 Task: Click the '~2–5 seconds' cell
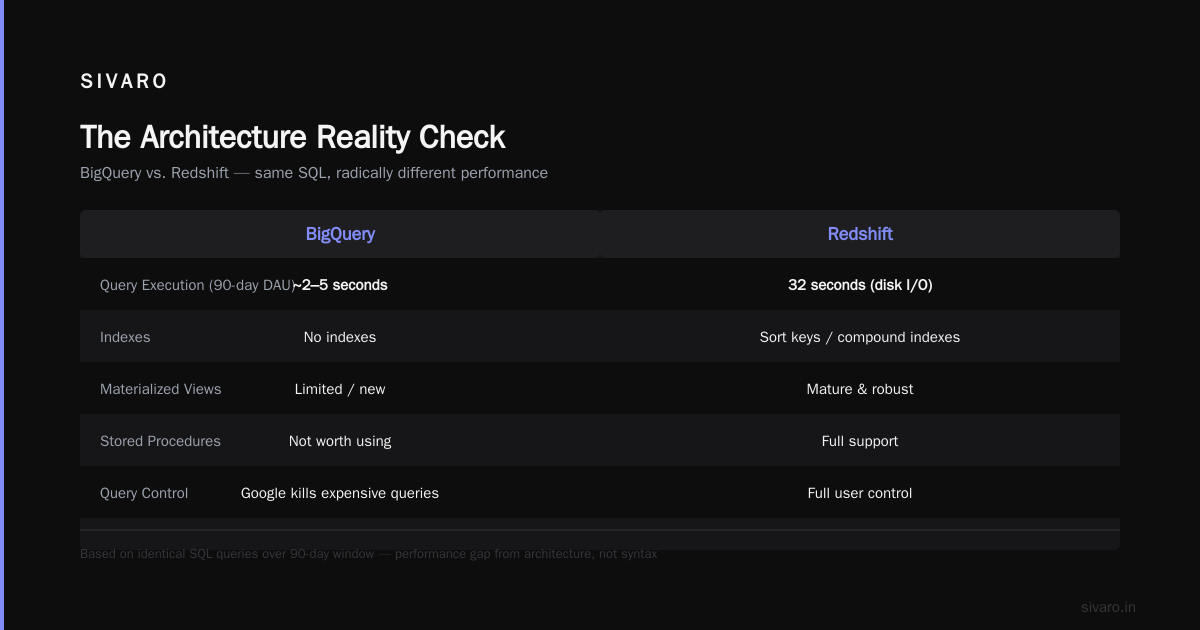click(x=340, y=285)
